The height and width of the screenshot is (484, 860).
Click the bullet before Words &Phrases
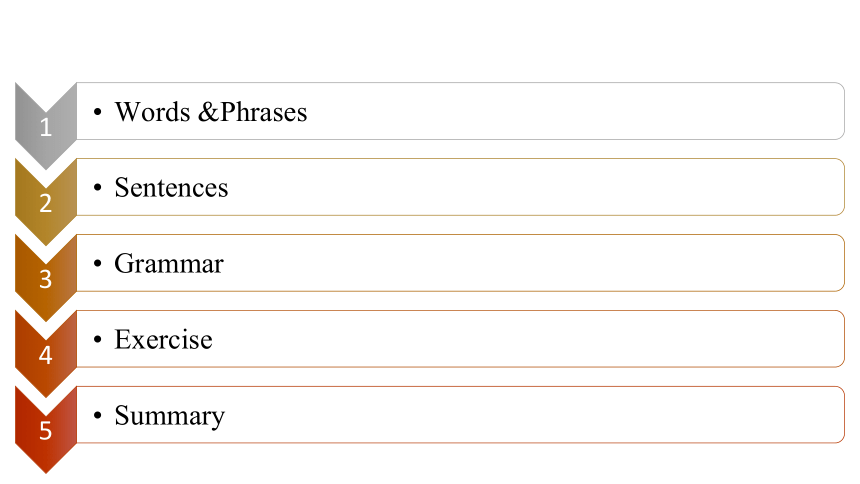(x=98, y=112)
